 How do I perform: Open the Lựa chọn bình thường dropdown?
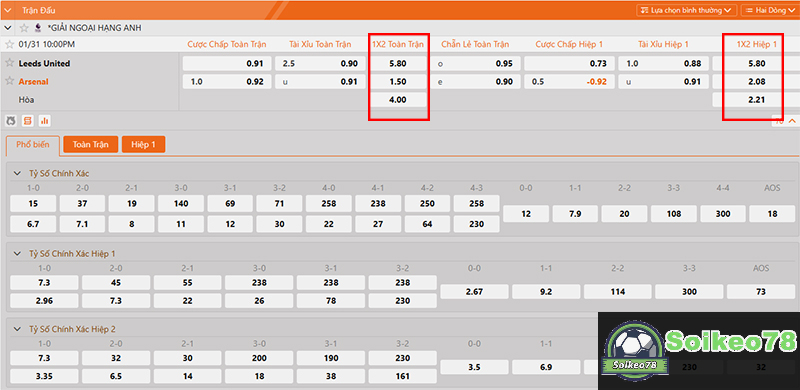686,10
